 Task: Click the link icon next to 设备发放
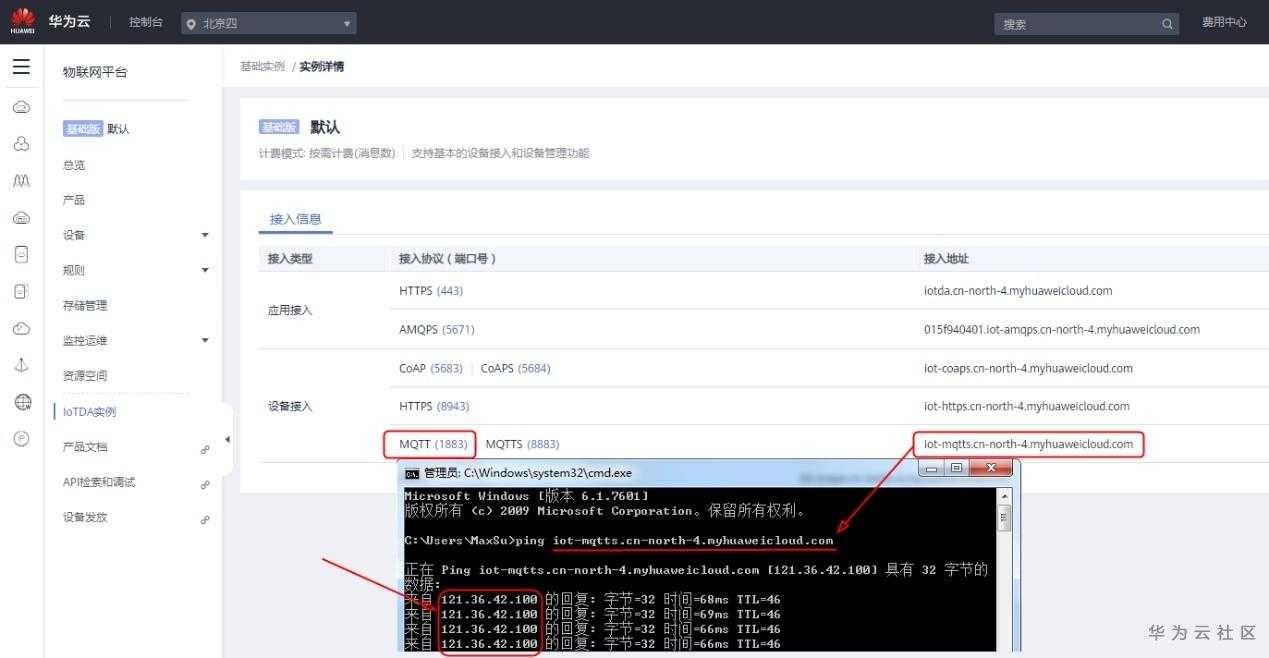pos(205,519)
